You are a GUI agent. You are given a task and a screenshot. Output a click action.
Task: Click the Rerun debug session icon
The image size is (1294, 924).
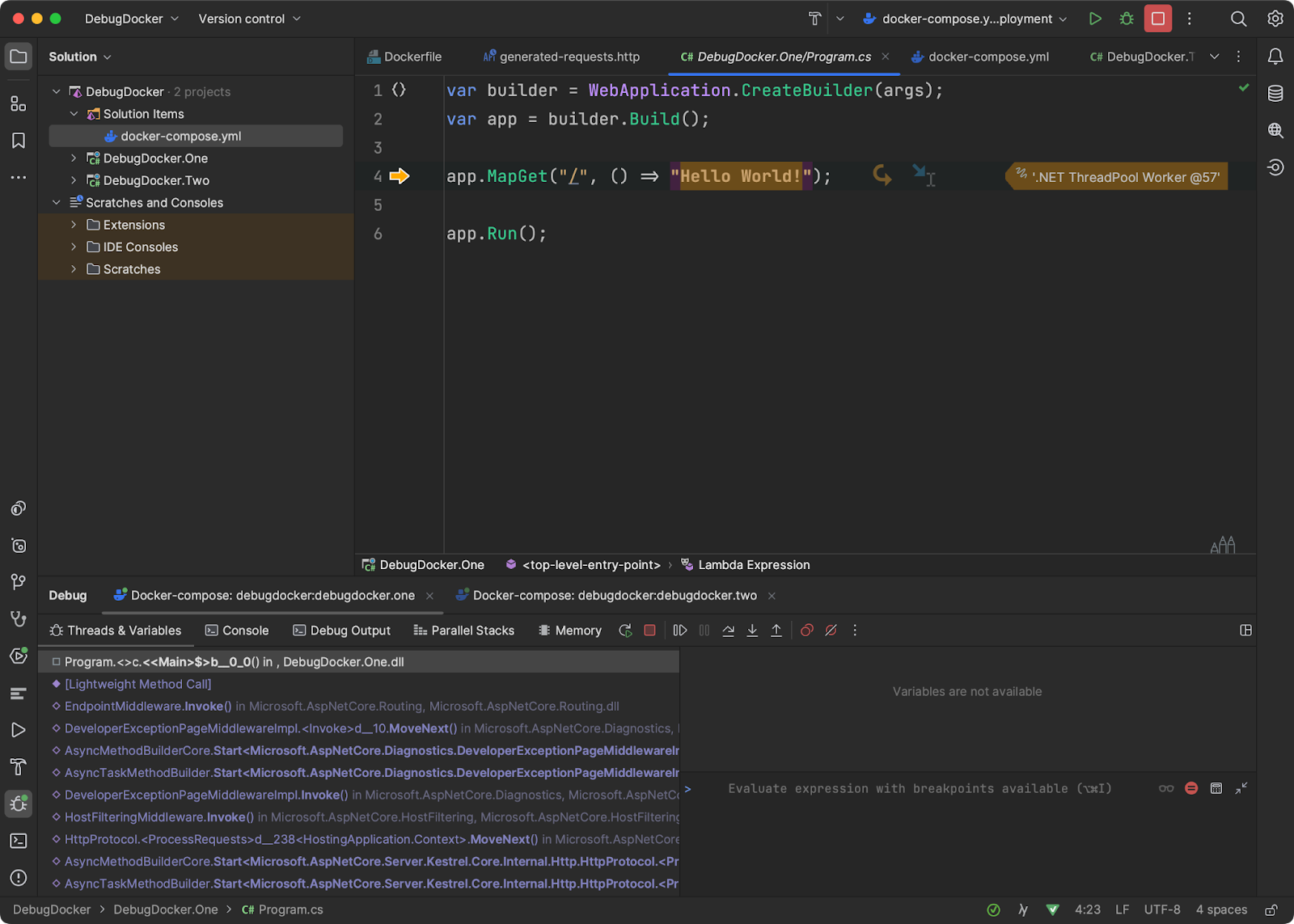point(625,631)
